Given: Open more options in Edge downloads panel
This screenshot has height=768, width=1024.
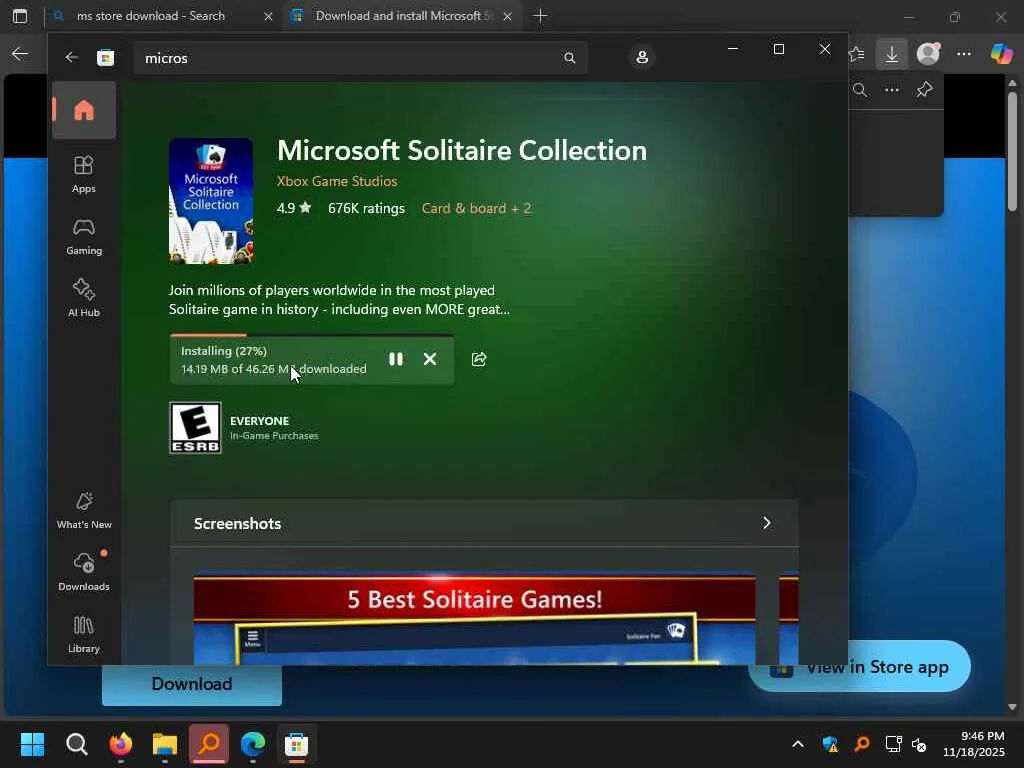Looking at the screenshot, I should coord(891,90).
